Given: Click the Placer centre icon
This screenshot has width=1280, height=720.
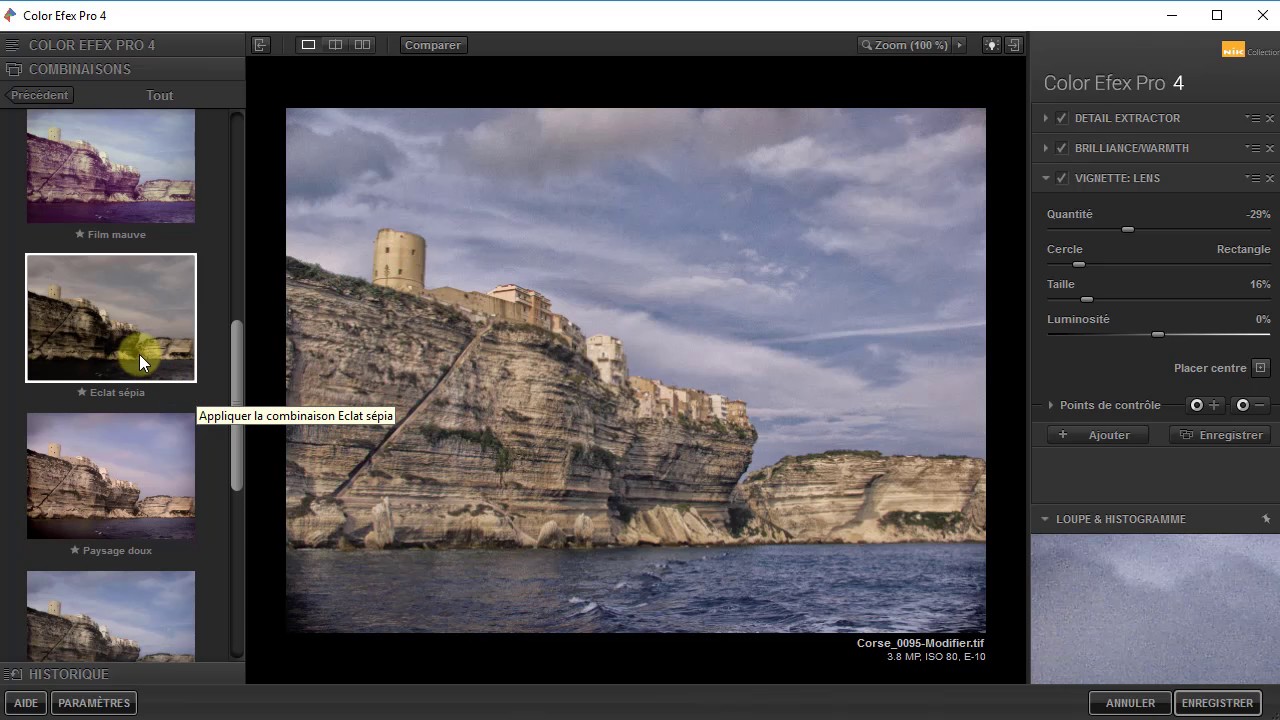Looking at the screenshot, I should (1260, 368).
